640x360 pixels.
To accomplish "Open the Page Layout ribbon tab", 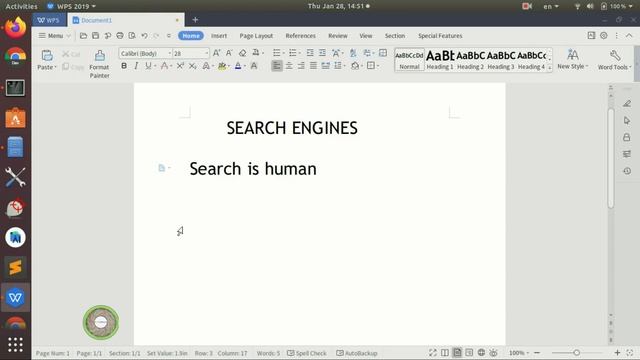I will coord(256,36).
